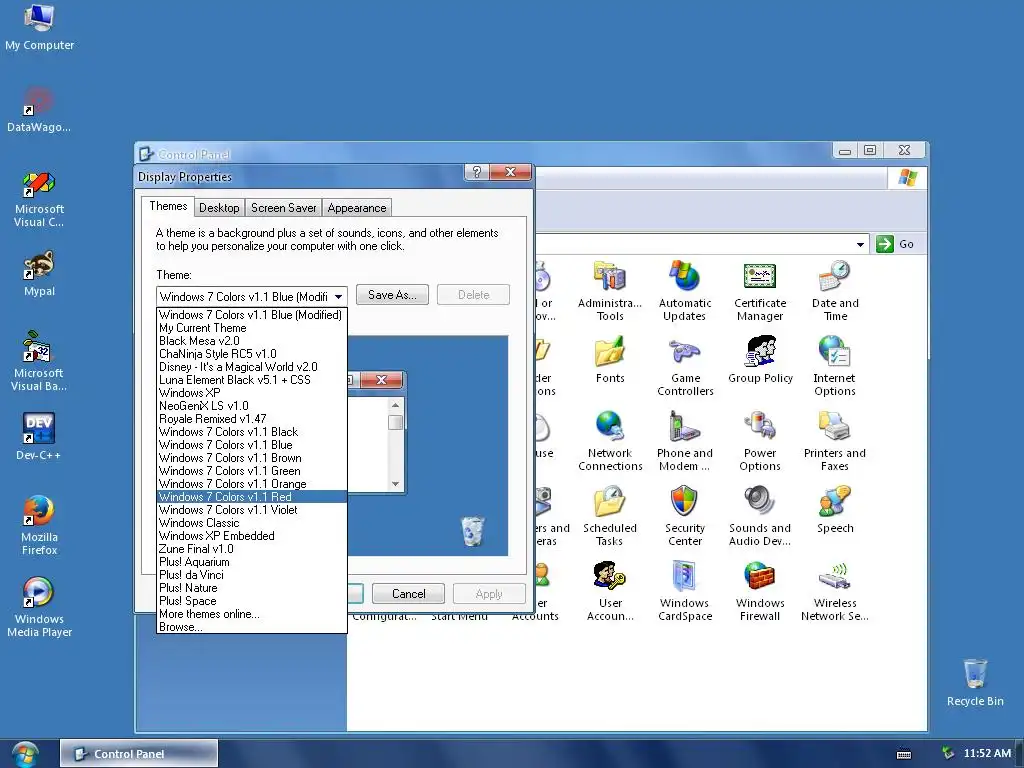The width and height of the screenshot is (1024, 768).
Task: Click the Cancel button in Display Properties
Action: (x=408, y=594)
